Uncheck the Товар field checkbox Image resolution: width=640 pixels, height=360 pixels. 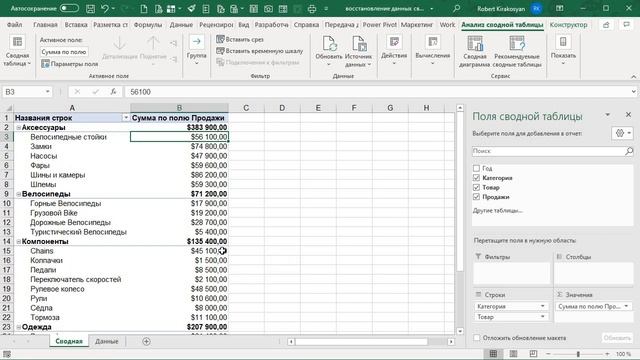coord(476,187)
